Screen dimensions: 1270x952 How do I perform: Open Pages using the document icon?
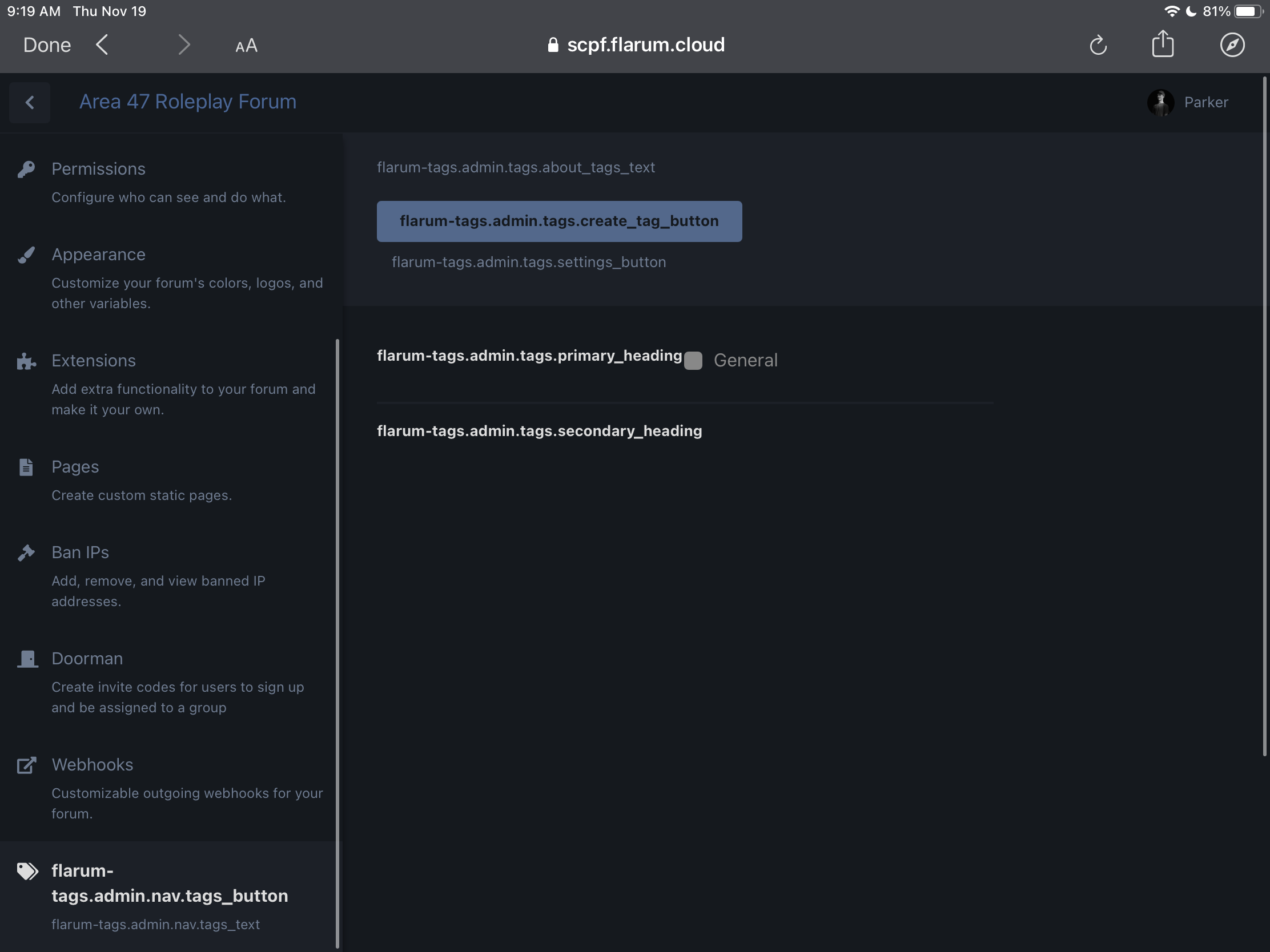(26, 466)
